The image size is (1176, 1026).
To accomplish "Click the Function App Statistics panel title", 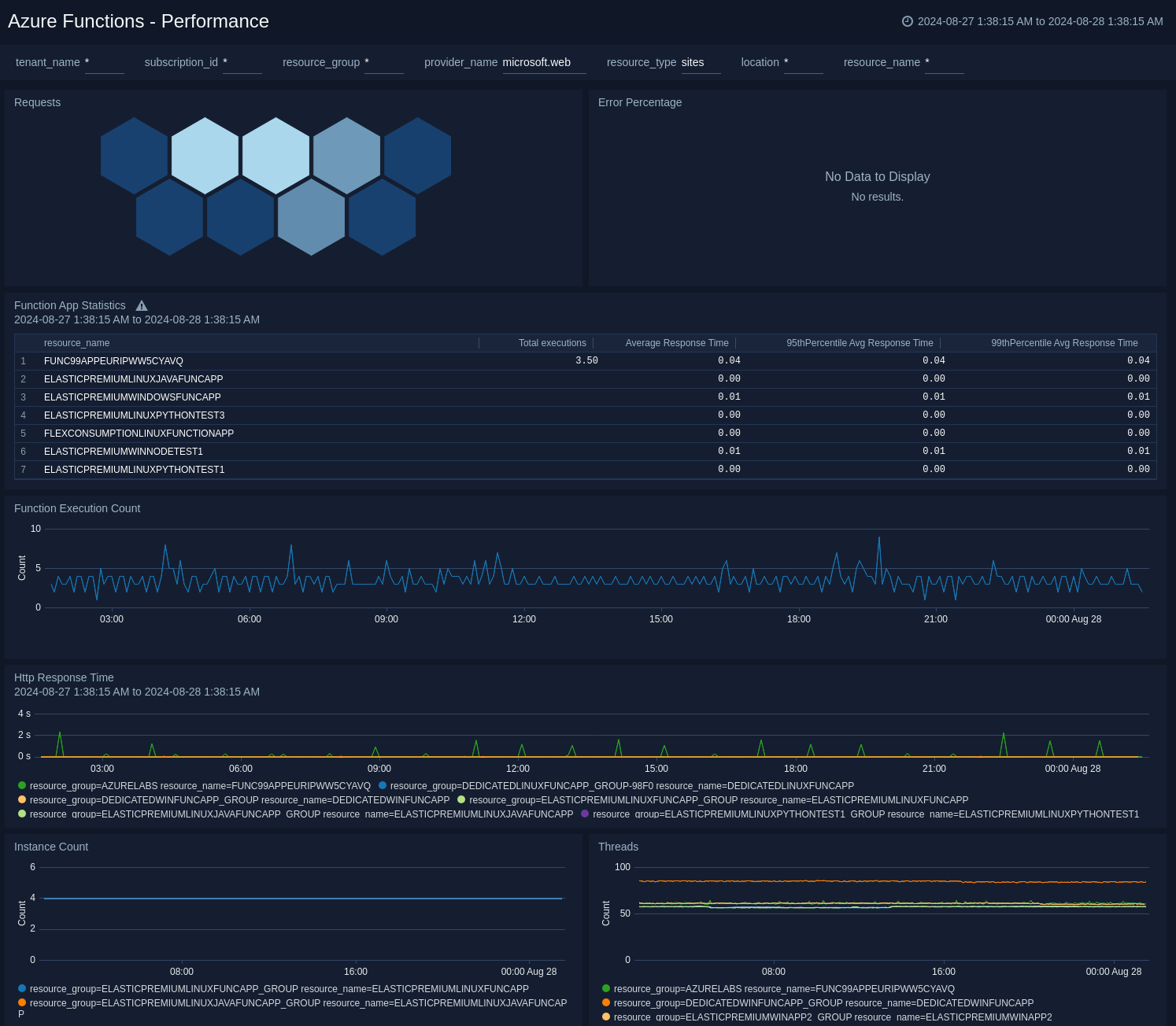I will pyautogui.click(x=70, y=305).
